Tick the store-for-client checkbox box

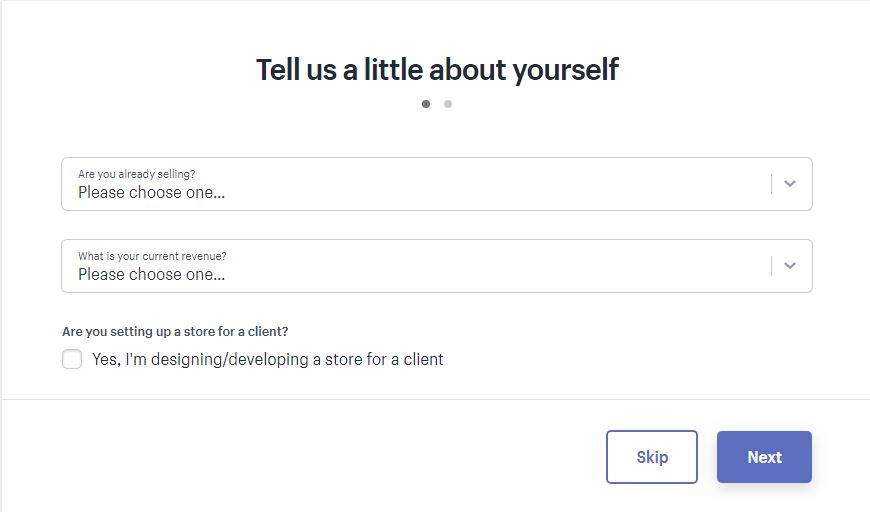click(72, 359)
